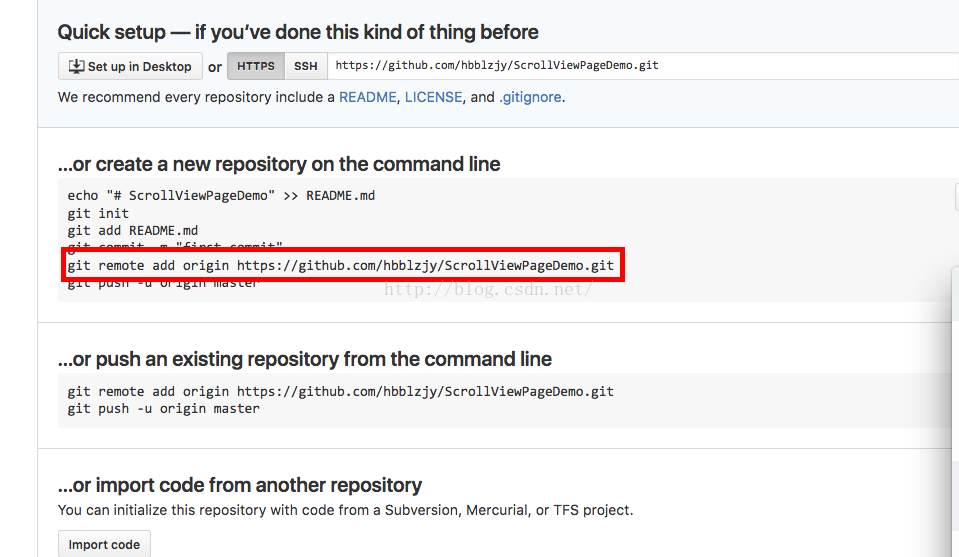This screenshot has width=959, height=557.
Task: Open the LICENSE link
Action: [434, 97]
